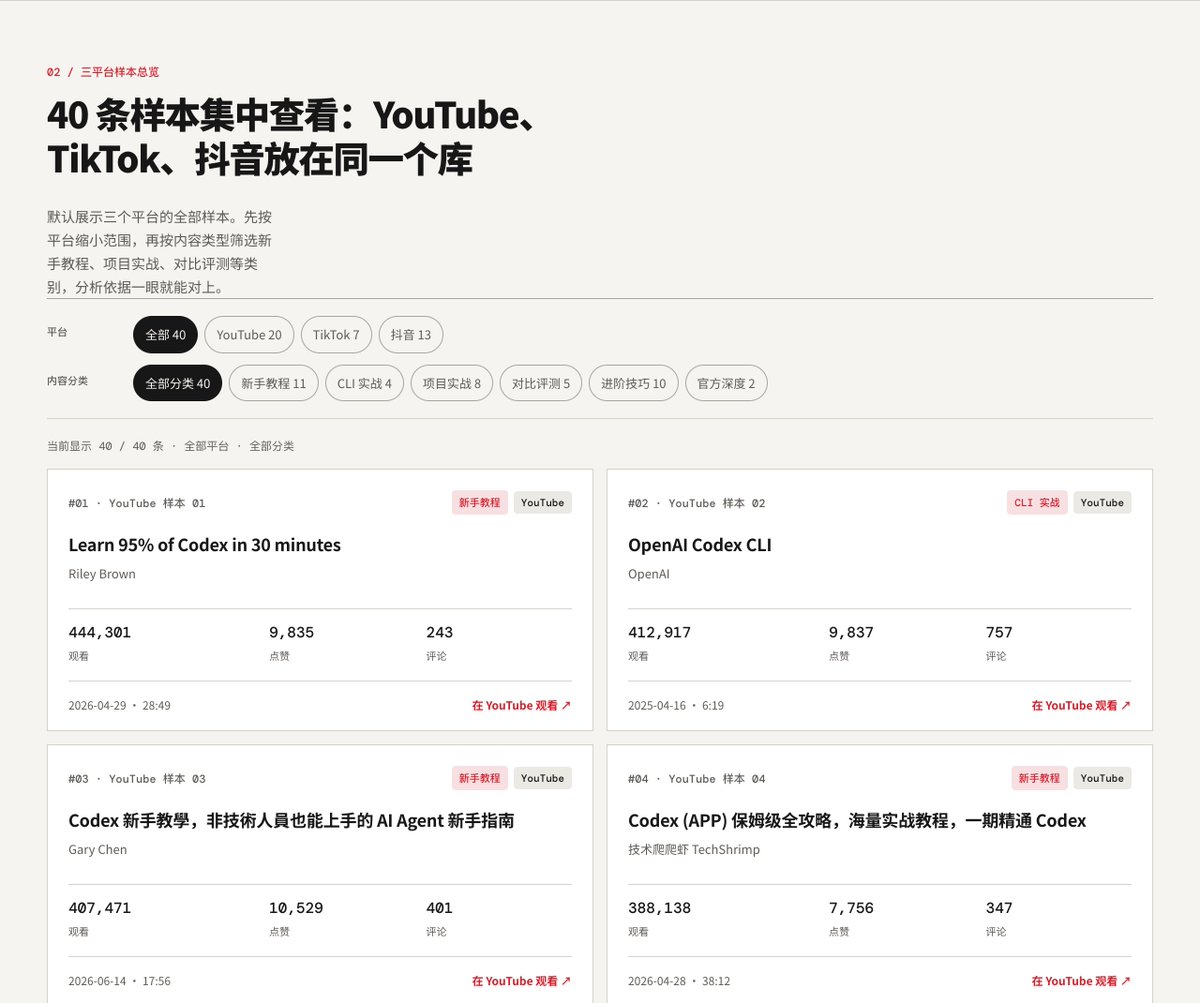Open 在 YouTube 观看 link for Riley Brown video
This screenshot has width=1200, height=1003.
[522, 705]
